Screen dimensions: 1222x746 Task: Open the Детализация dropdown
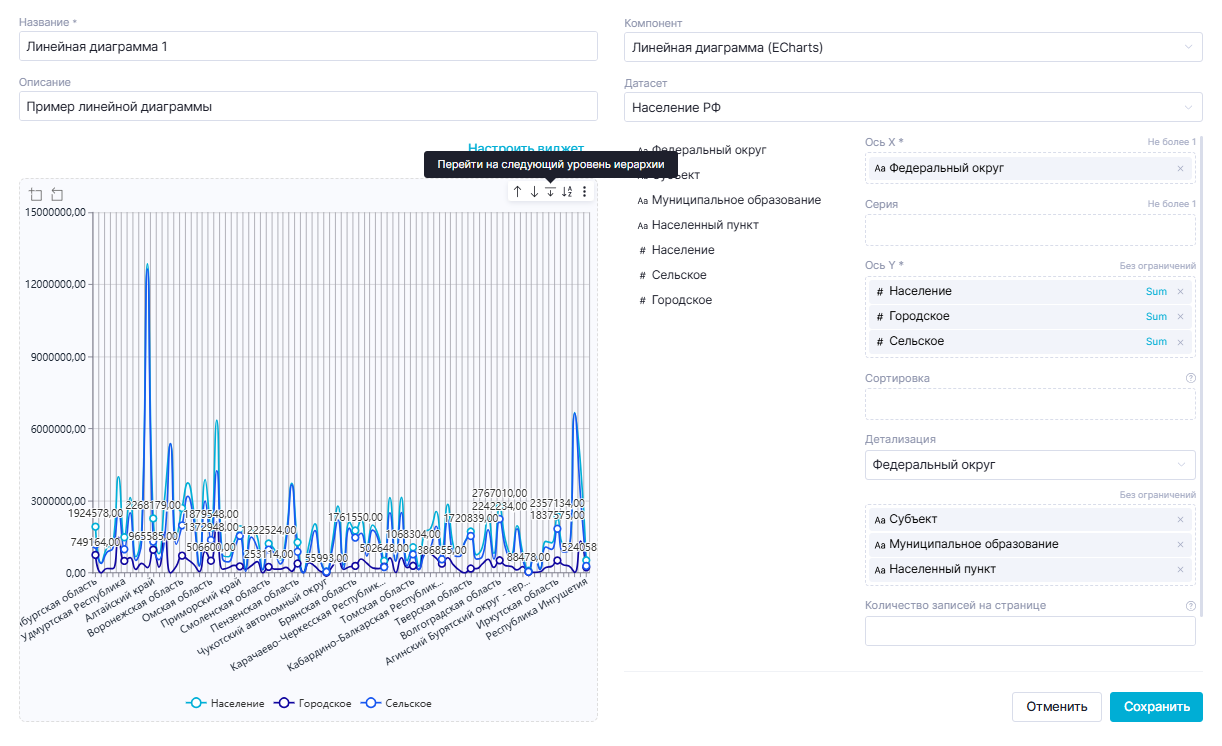pyautogui.click(x=1029, y=465)
